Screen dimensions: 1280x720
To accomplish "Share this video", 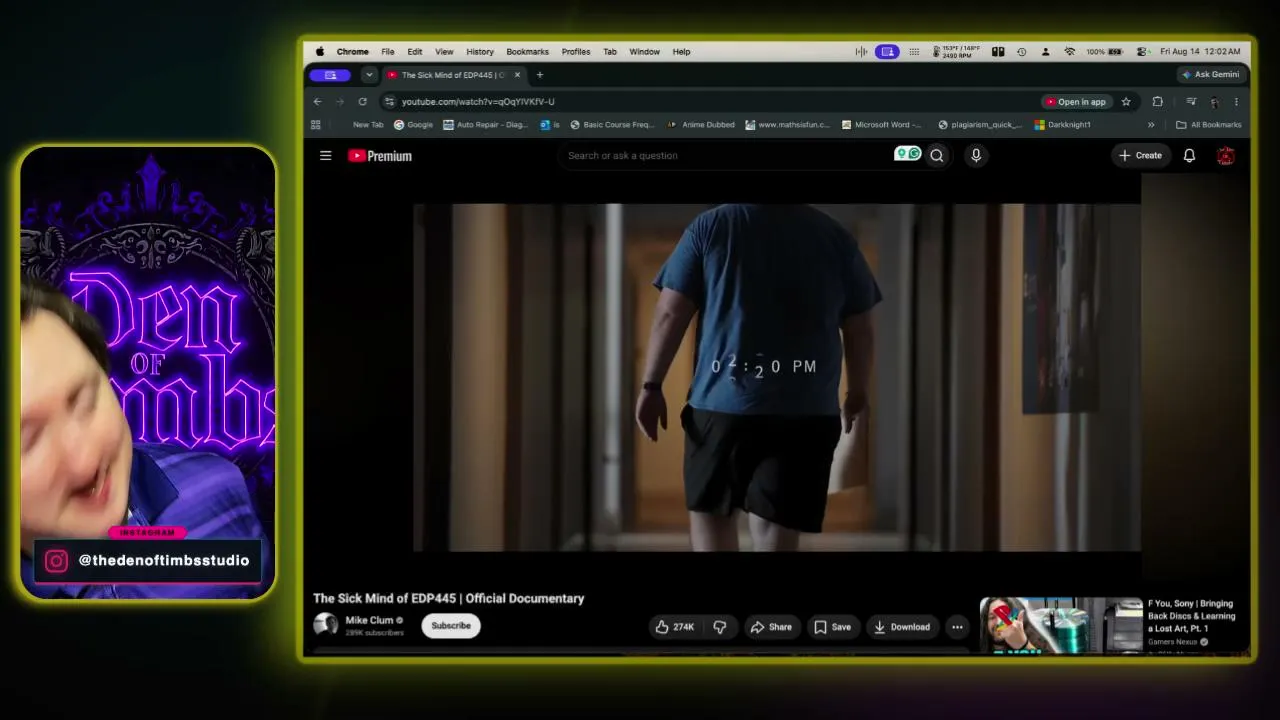I will click(x=771, y=627).
